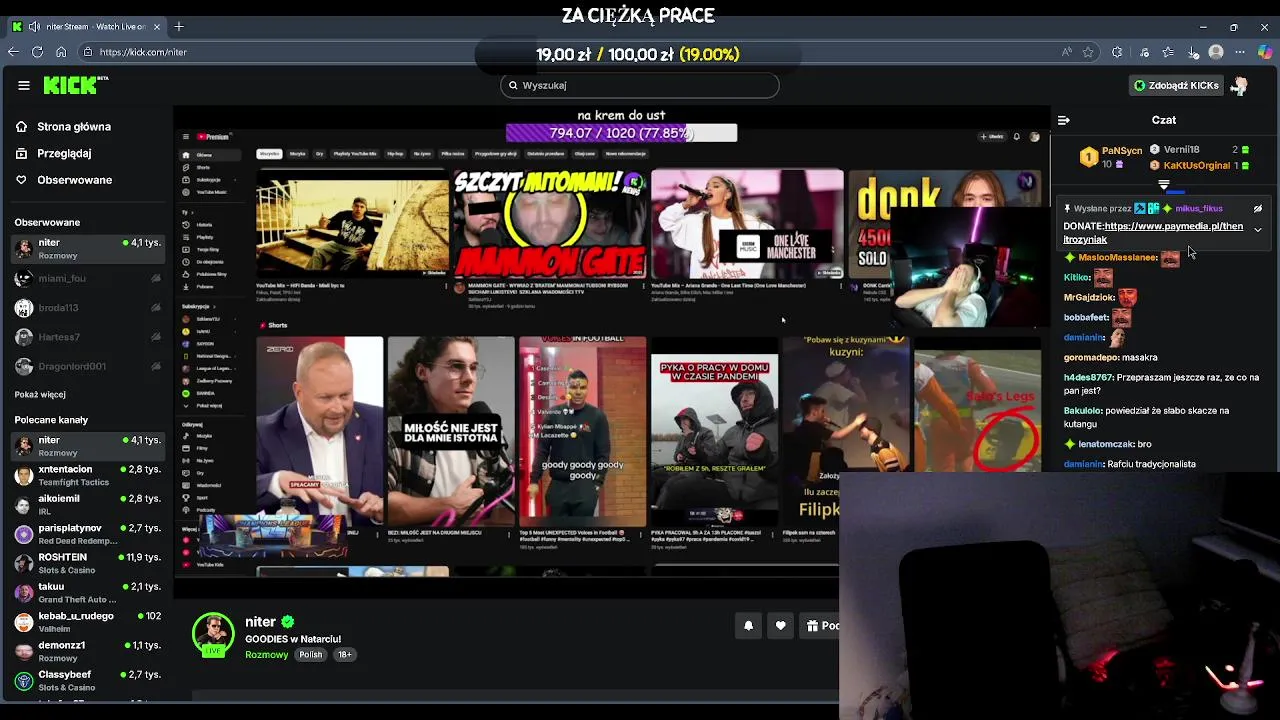
Task: Open the Copilot icon in browser toolbar
Action: (x=1266, y=52)
